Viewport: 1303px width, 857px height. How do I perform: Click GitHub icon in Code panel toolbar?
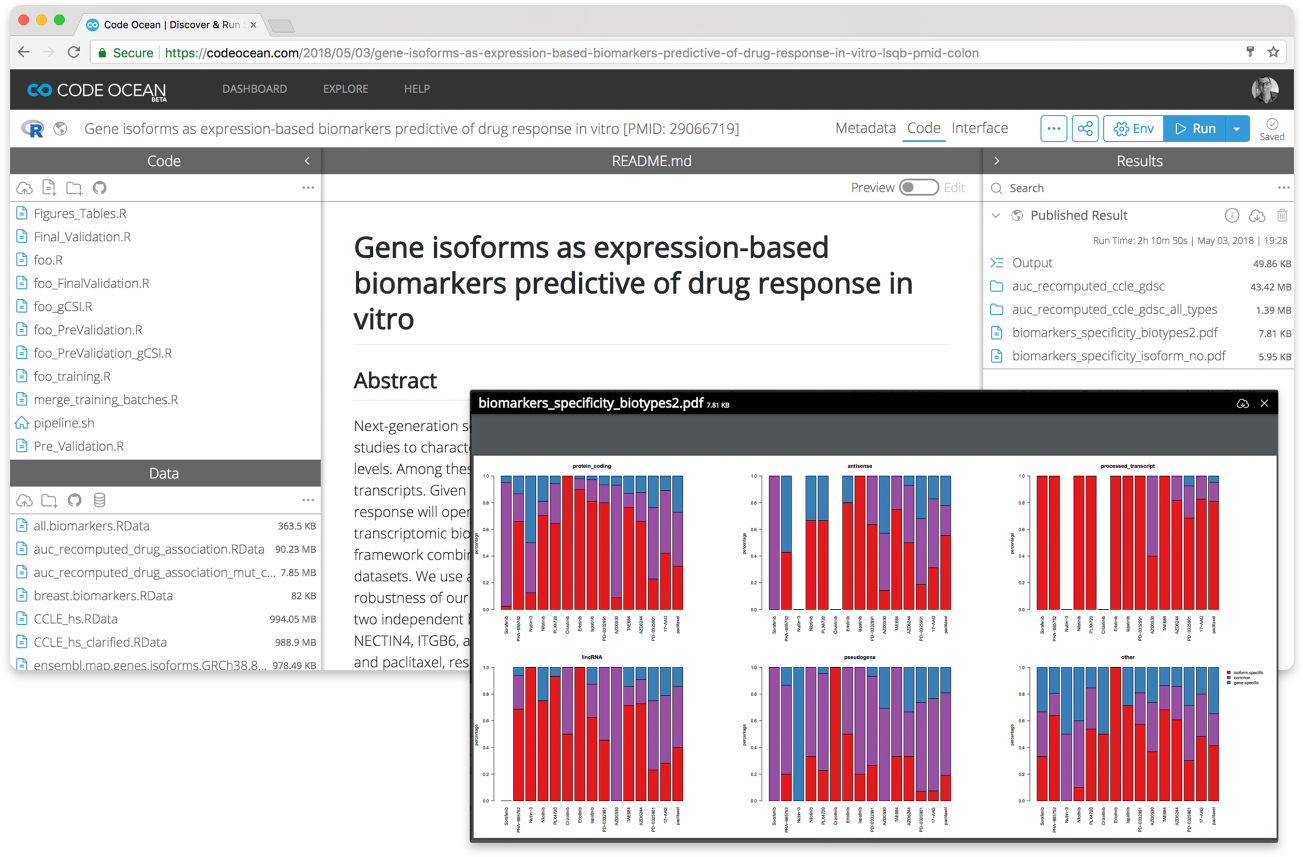click(x=99, y=188)
